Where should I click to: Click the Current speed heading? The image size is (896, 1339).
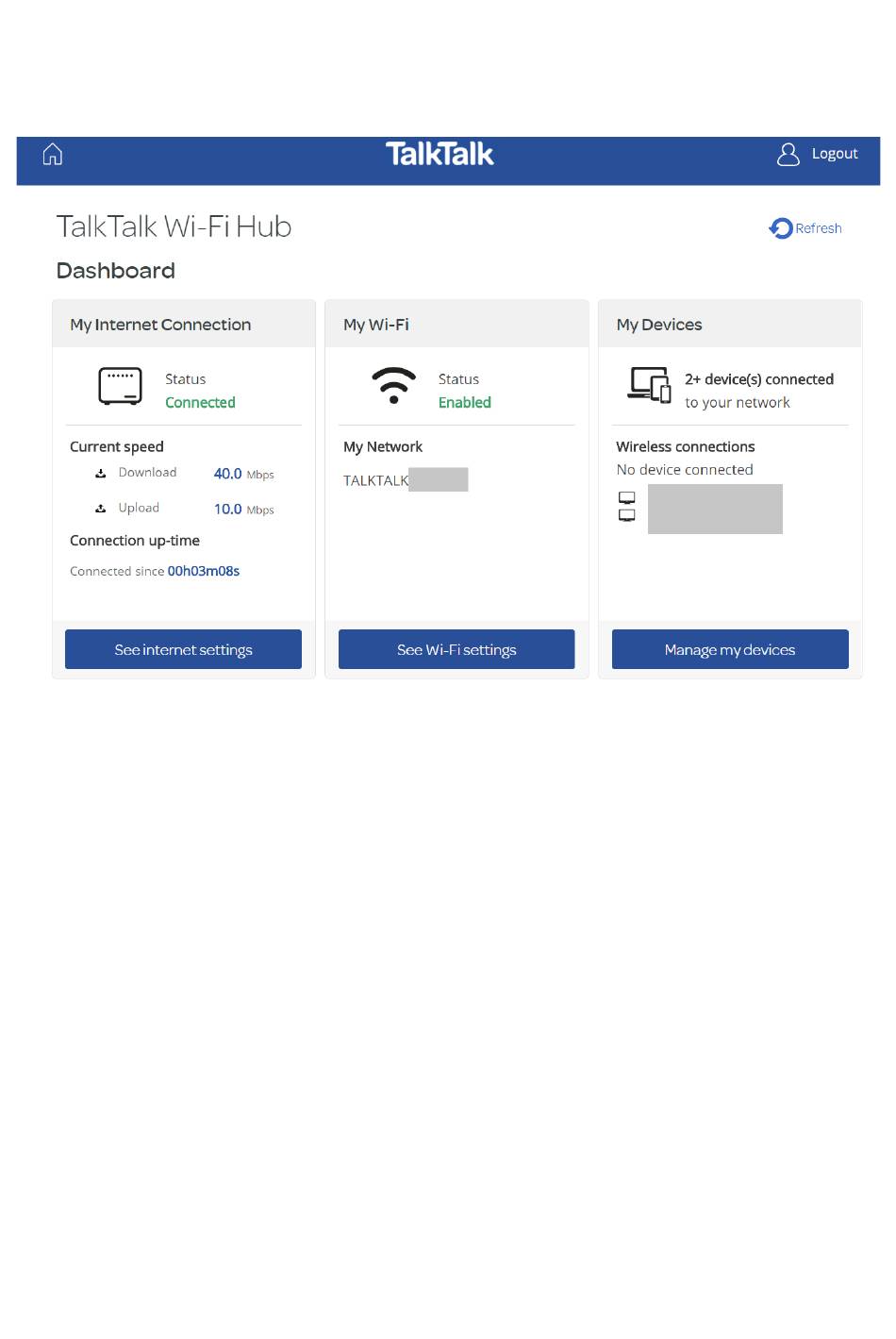(117, 446)
